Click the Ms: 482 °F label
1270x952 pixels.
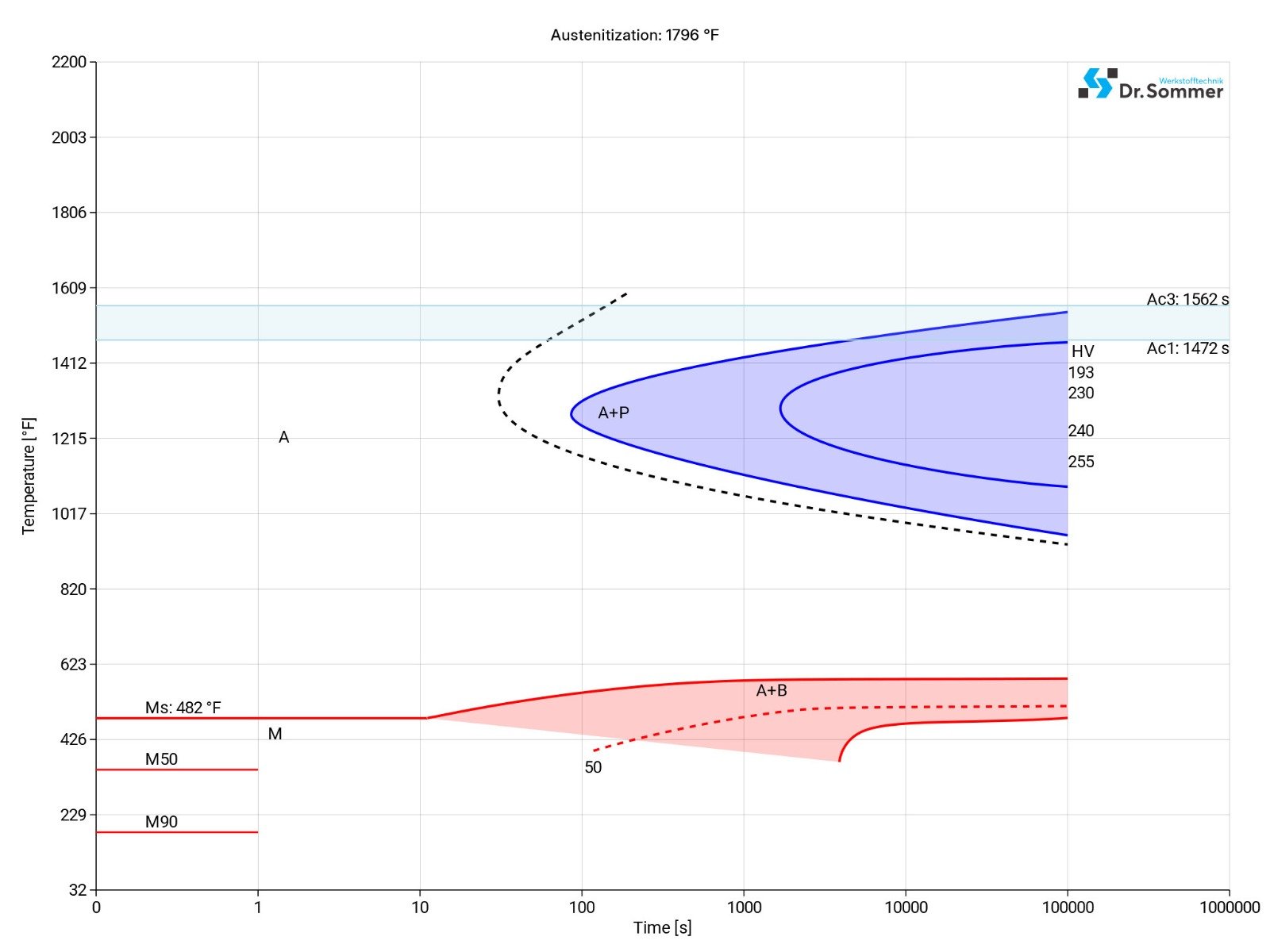click(x=183, y=708)
